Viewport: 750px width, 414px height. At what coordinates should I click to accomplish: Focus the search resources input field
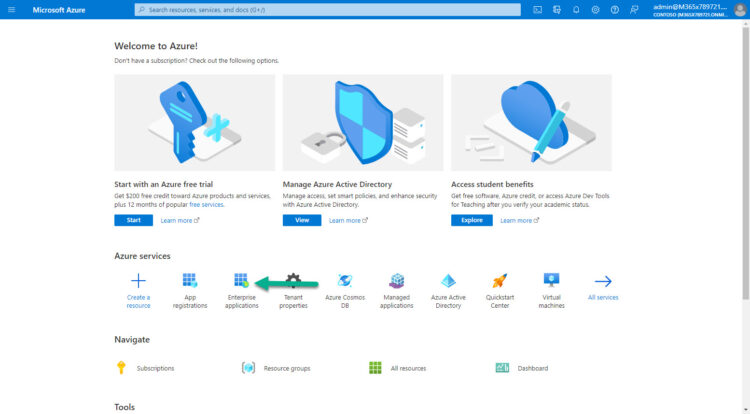click(328, 10)
